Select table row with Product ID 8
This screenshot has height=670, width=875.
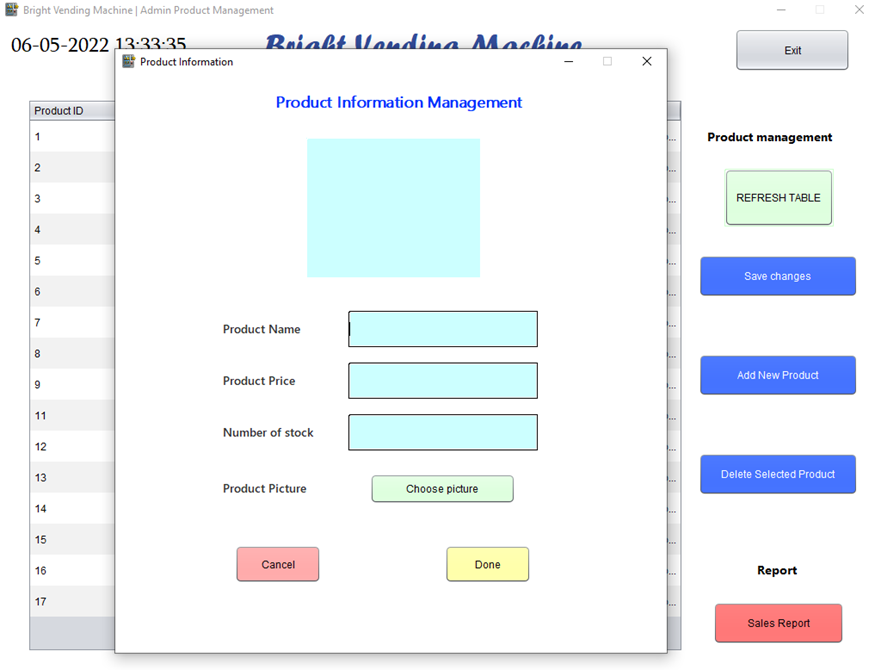pos(73,353)
